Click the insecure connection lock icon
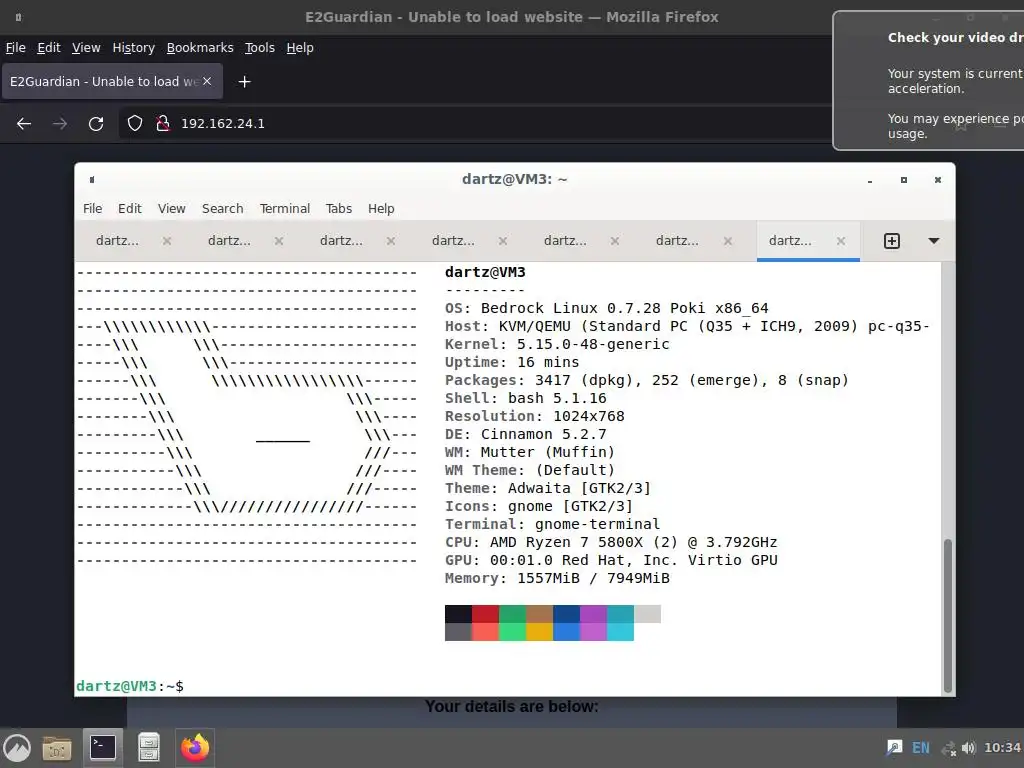This screenshot has height=768, width=1024. tap(163, 123)
